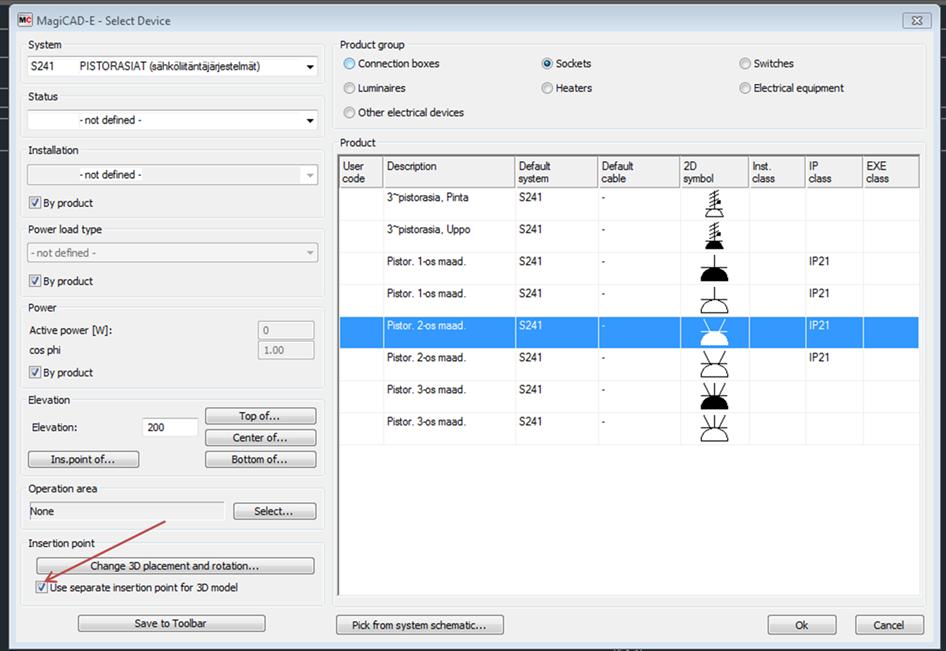Select Electrical equipment product group

point(745,88)
